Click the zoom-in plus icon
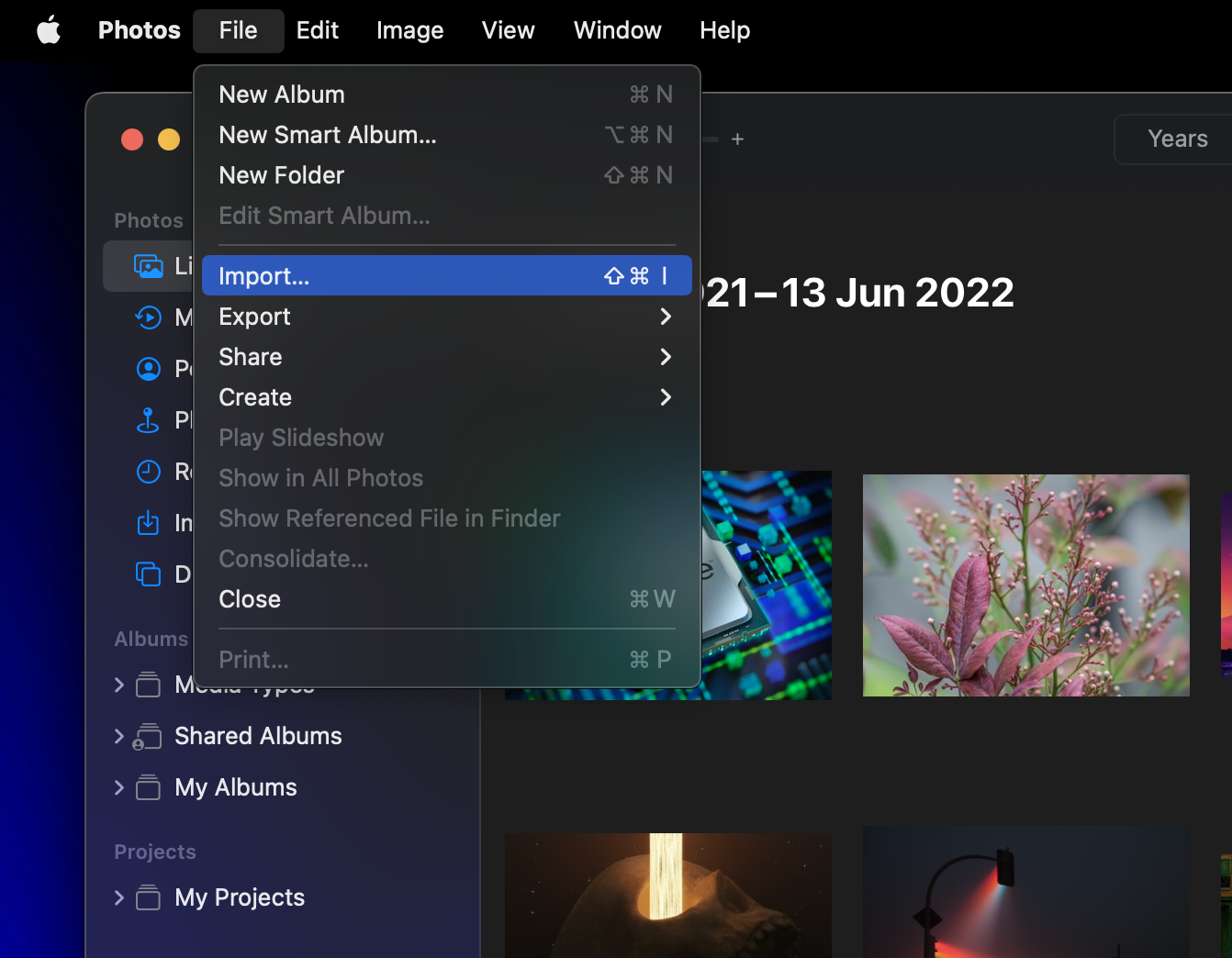Viewport: 1232px width, 958px height. pos(737,139)
